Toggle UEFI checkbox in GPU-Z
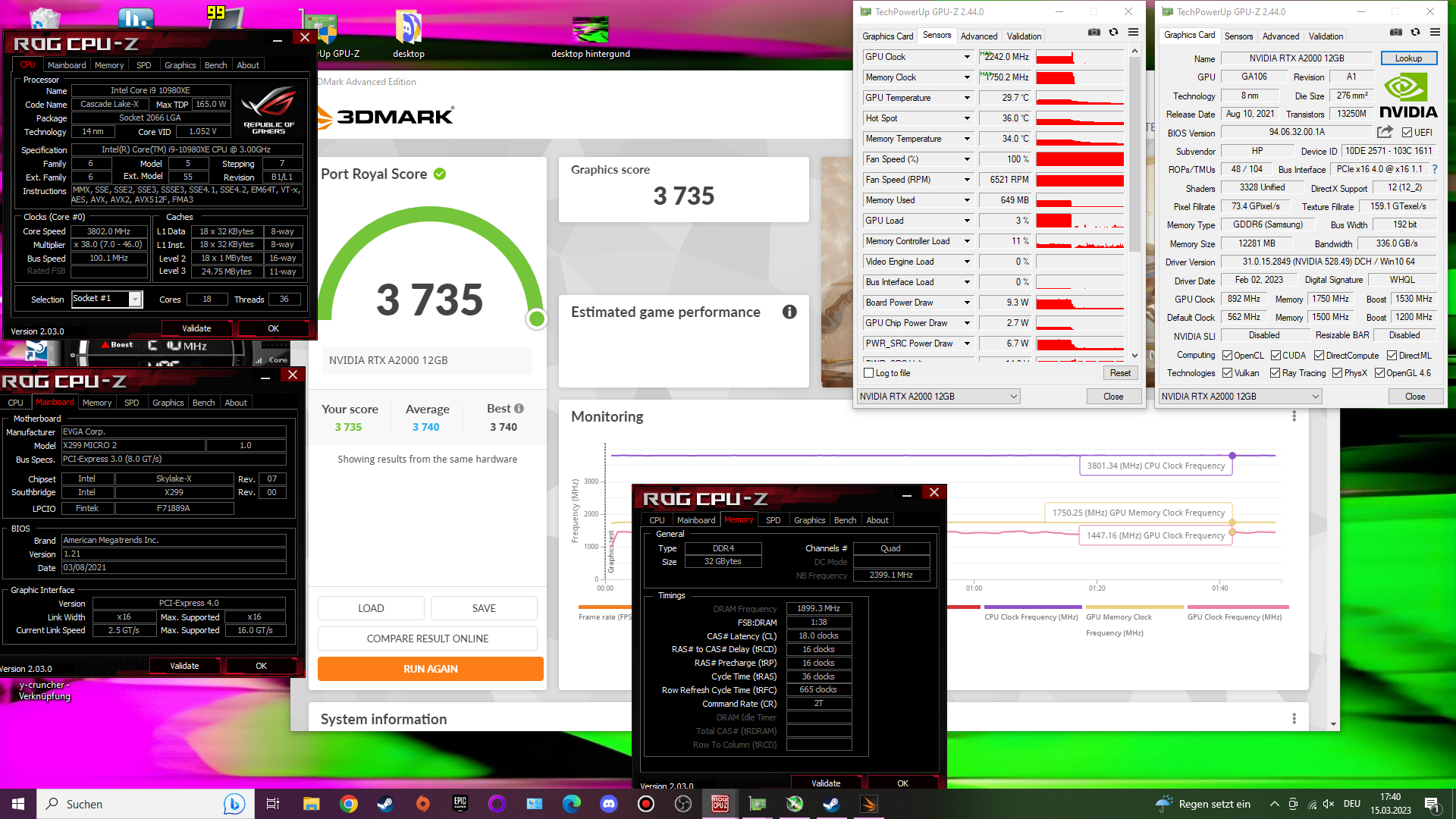The height and width of the screenshot is (819, 1456). click(1407, 132)
